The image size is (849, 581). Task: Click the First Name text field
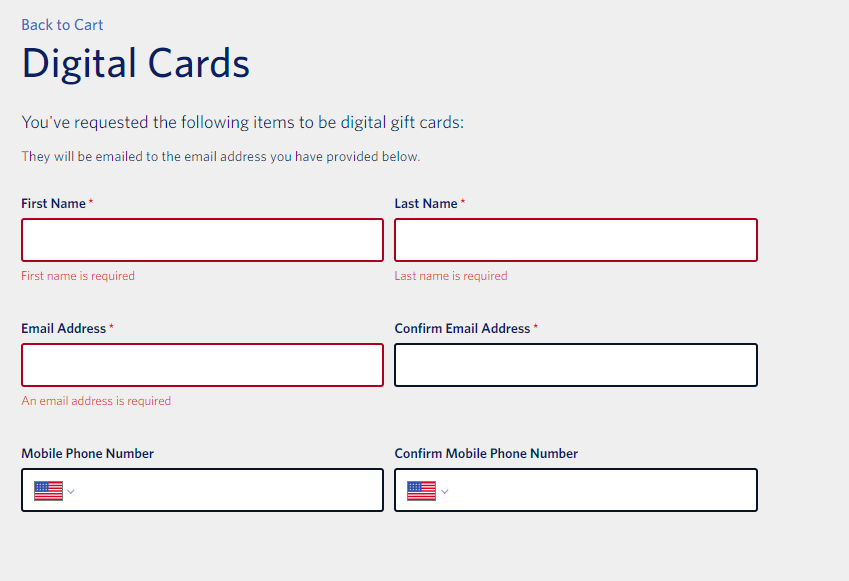pyautogui.click(x=203, y=240)
